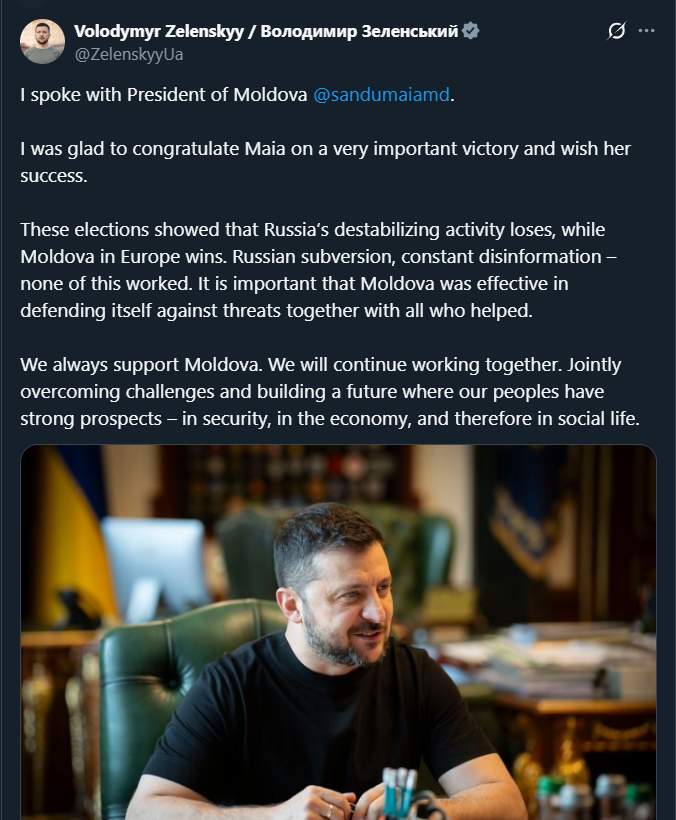This screenshot has height=820, width=676.
Task: Click the verified badge beside the name
Action: [470, 31]
